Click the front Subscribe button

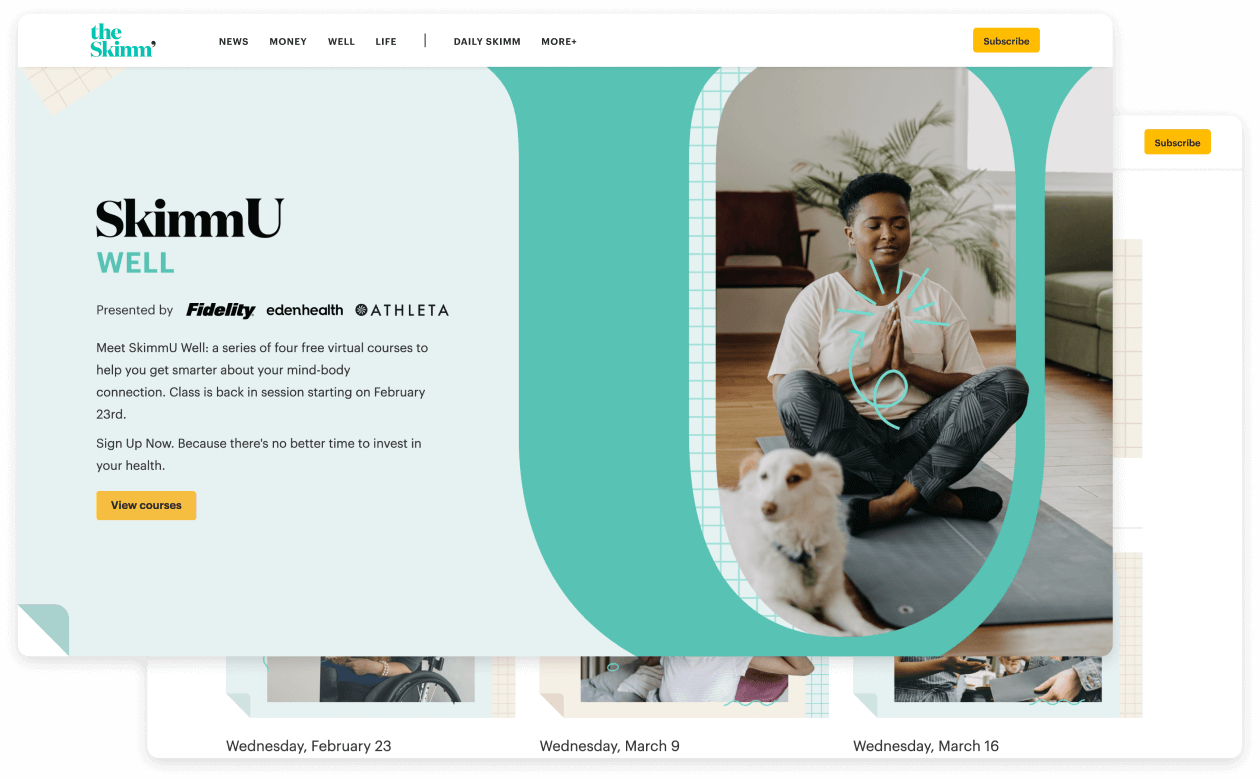[1006, 41]
